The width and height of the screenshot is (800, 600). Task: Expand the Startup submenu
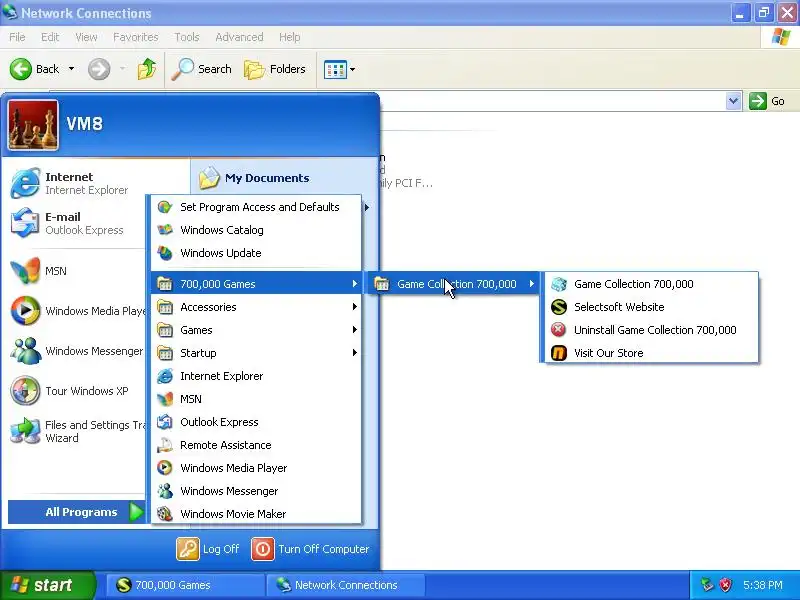256,353
